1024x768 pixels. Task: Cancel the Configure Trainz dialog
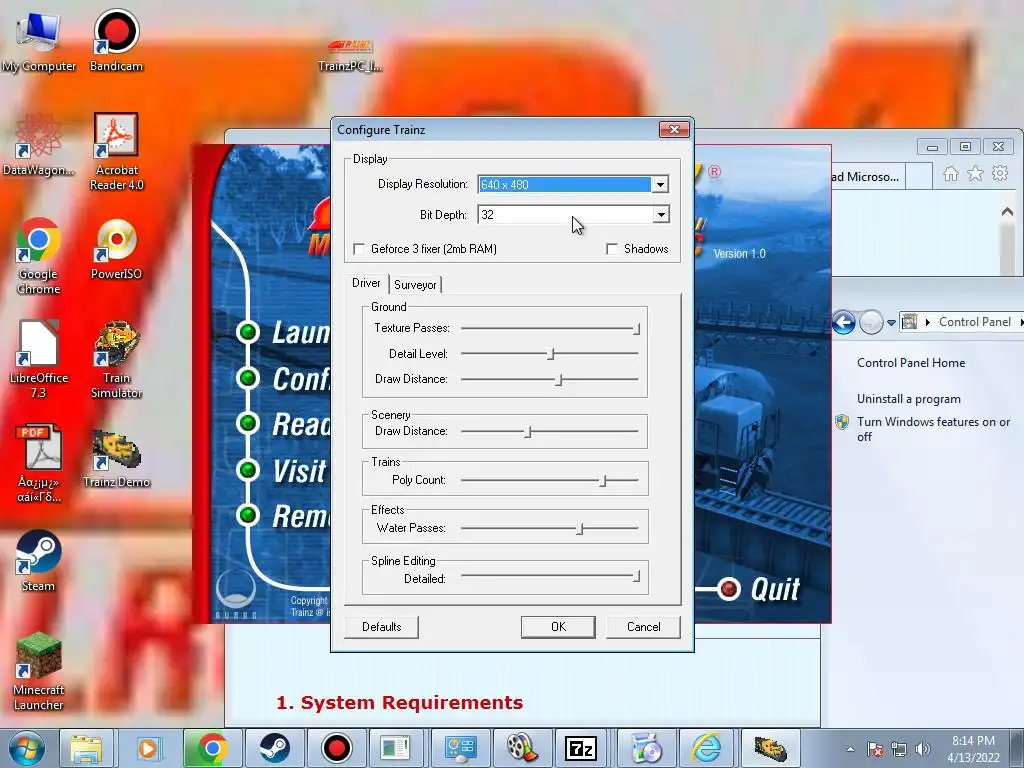(643, 627)
